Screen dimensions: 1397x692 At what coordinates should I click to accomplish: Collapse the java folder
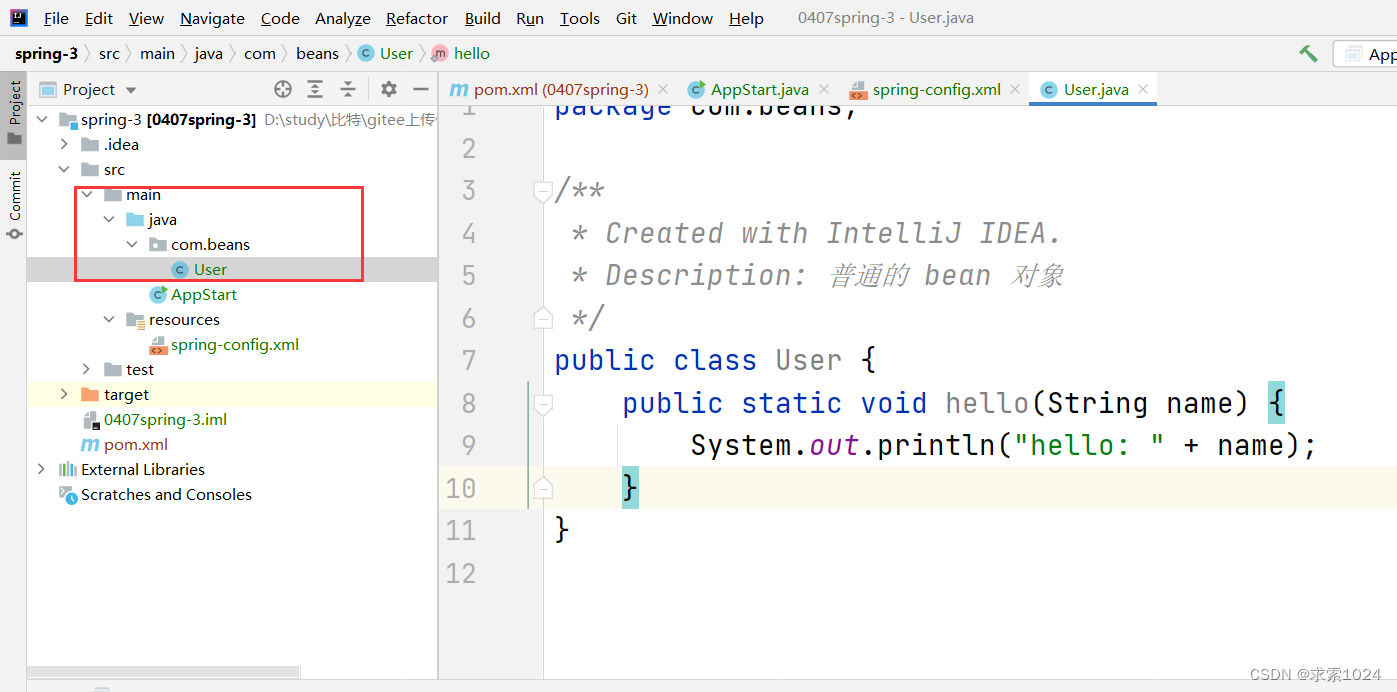[x=109, y=219]
